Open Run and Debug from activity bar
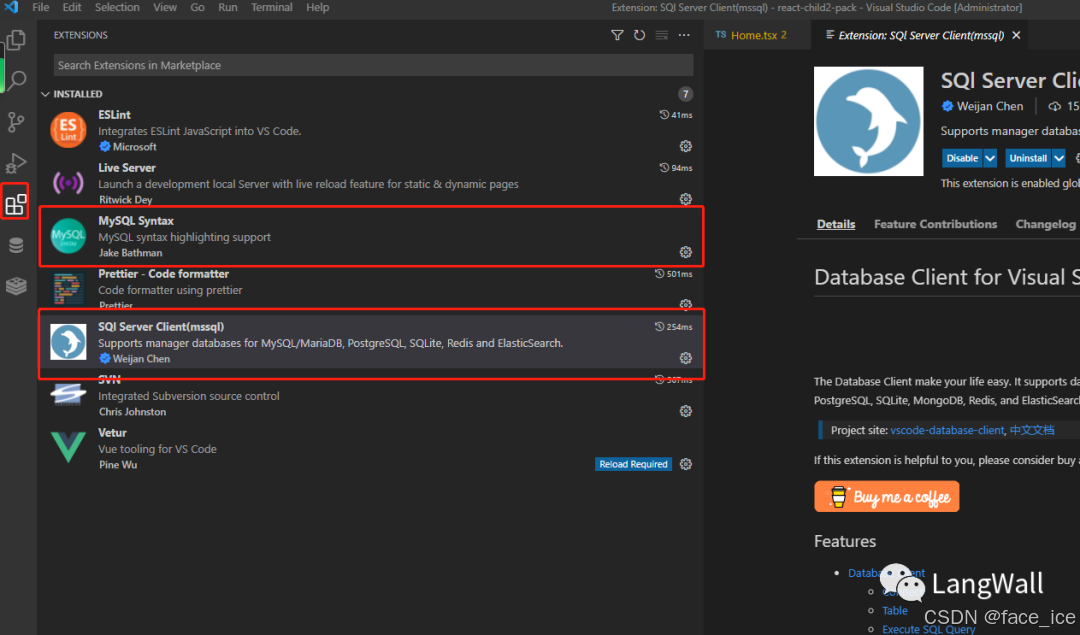1080x635 pixels. tap(15, 162)
